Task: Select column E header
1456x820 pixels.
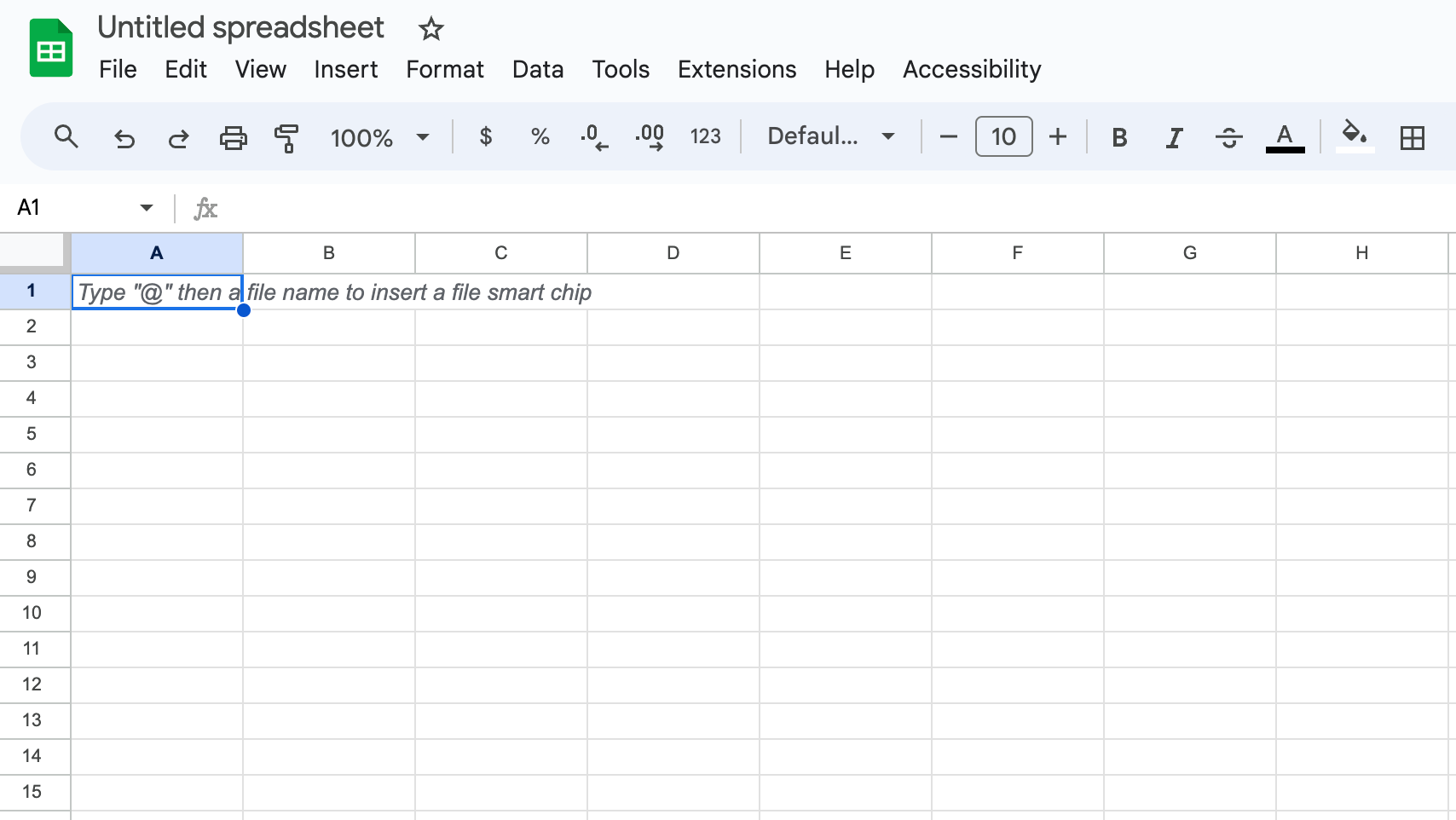Action: click(846, 253)
